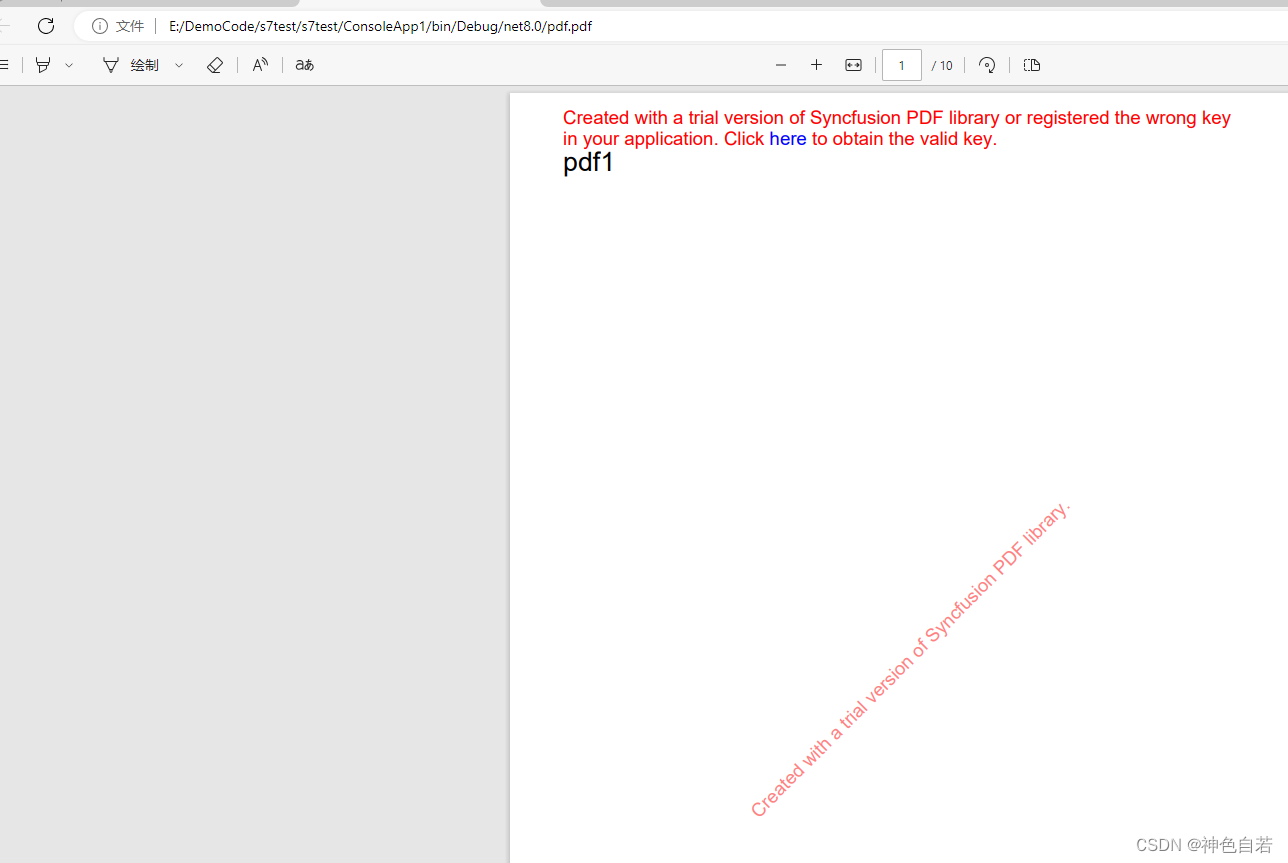Viewport: 1288px width, 863px height.
Task: Select the highlighter tool
Action: [42, 65]
